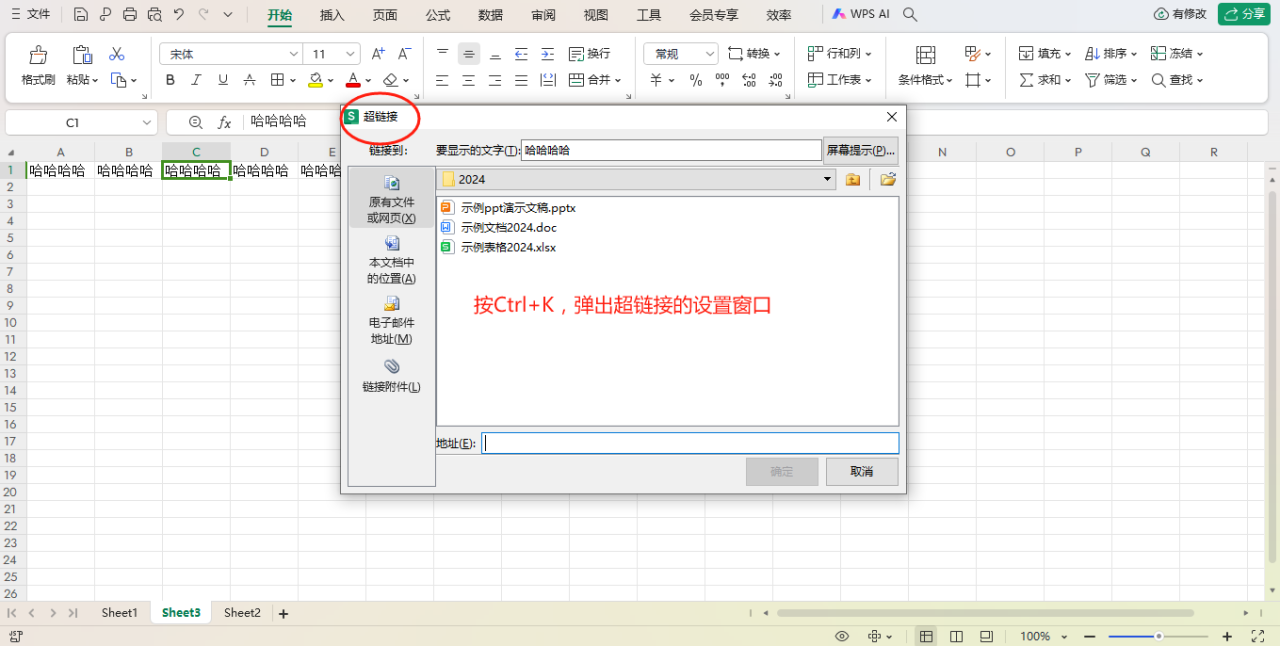The width and height of the screenshot is (1280, 646).
Task: Apply strikethrough formatting
Action: 249,80
